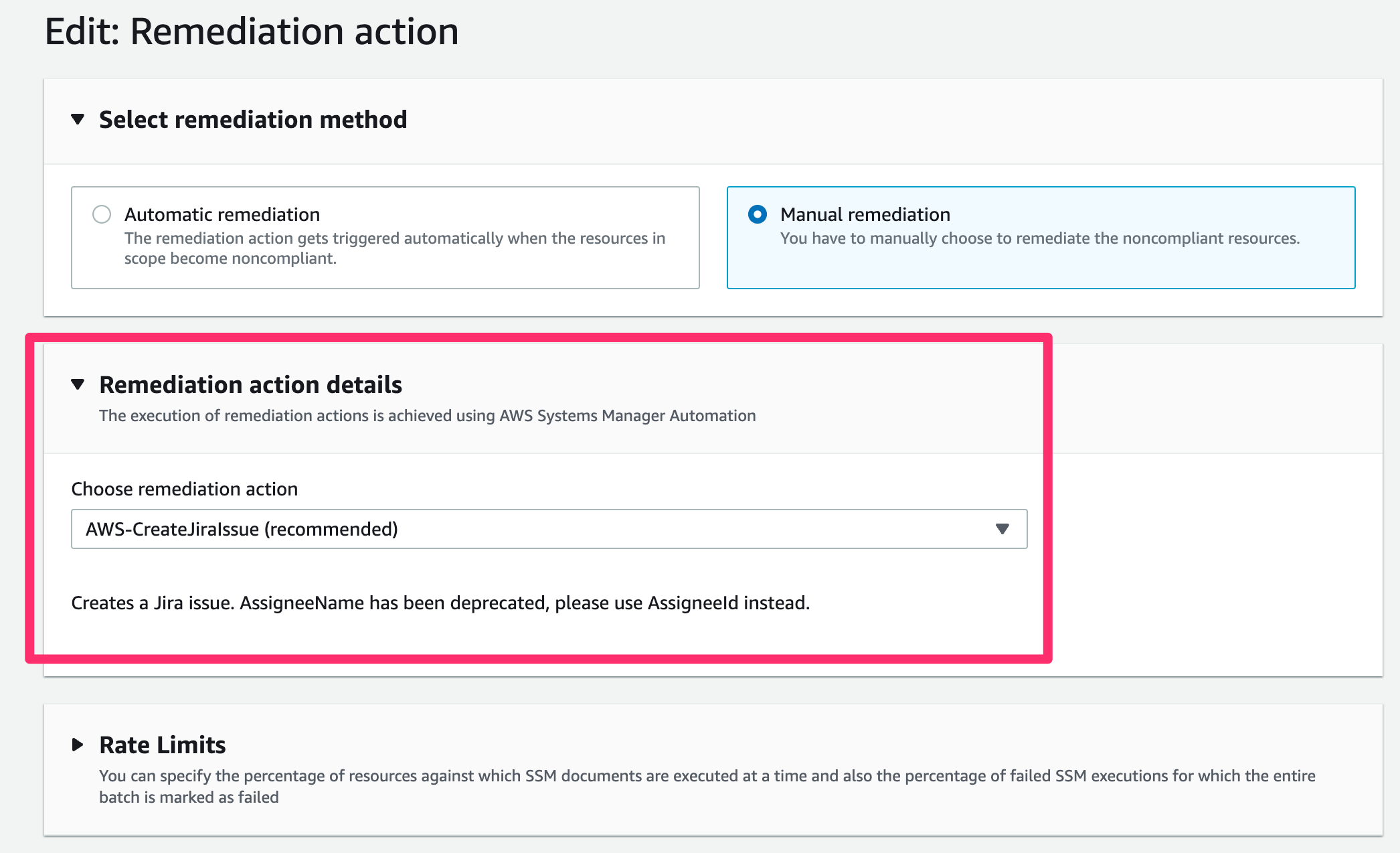Select the Manual remediation radio button
Viewport: 1400px width, 853px height.
[x=758, y=214]
